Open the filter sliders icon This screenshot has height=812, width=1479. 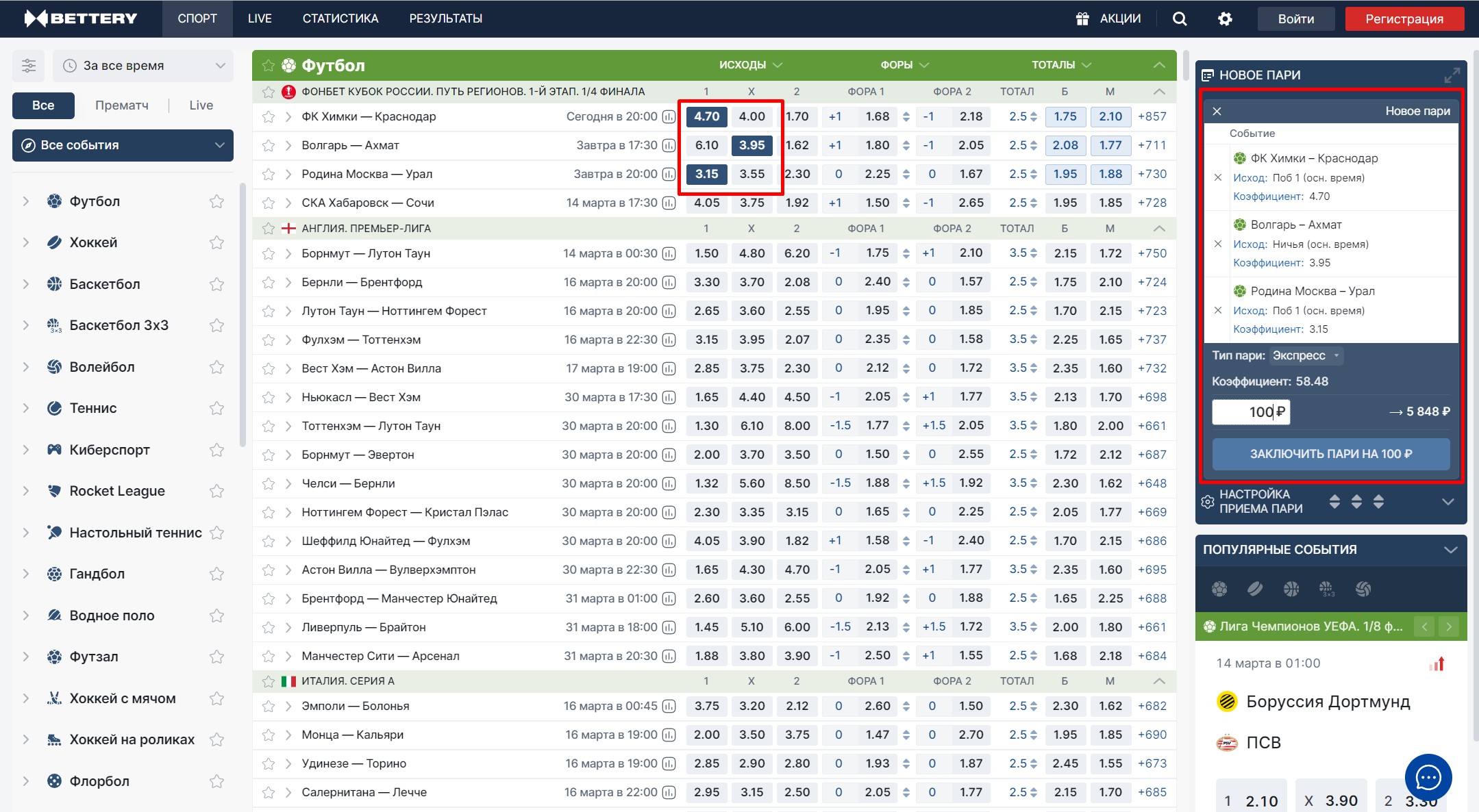[29, 66]
